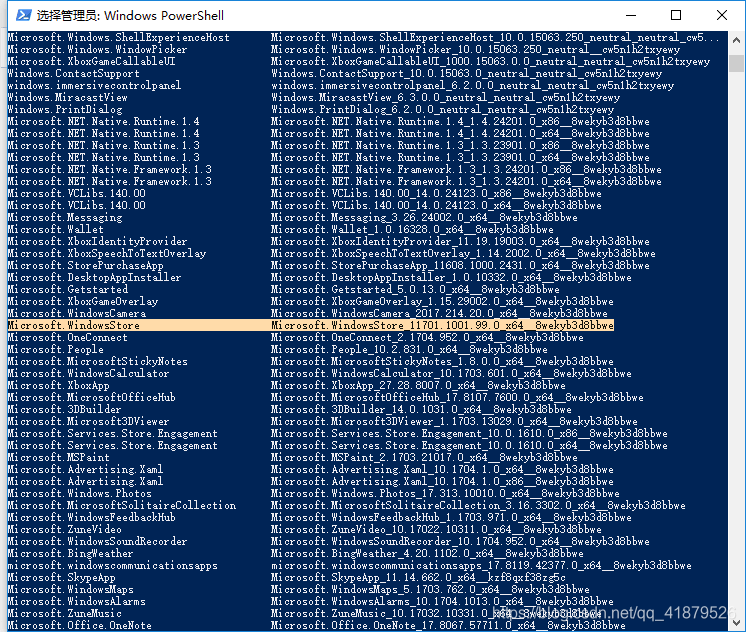Click the Microsoft.OneConnect name
The image size is (746, 632).
pos(68,337)
